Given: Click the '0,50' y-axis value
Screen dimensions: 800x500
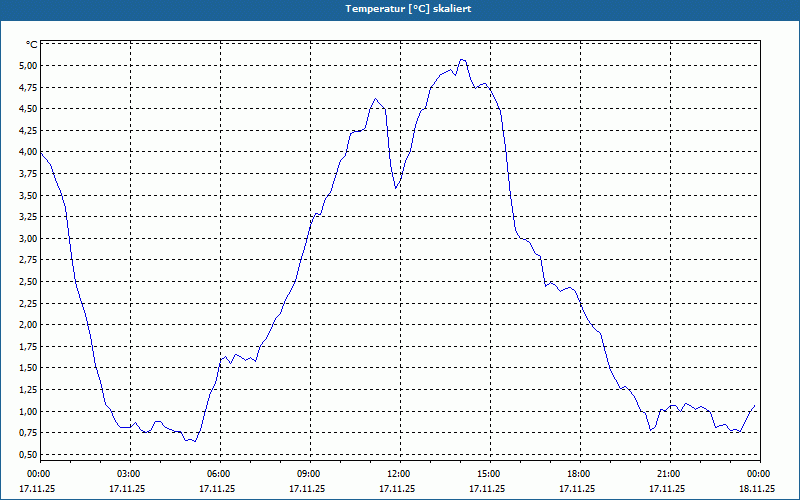Looking at the screenshot, I should click(28, 455).
